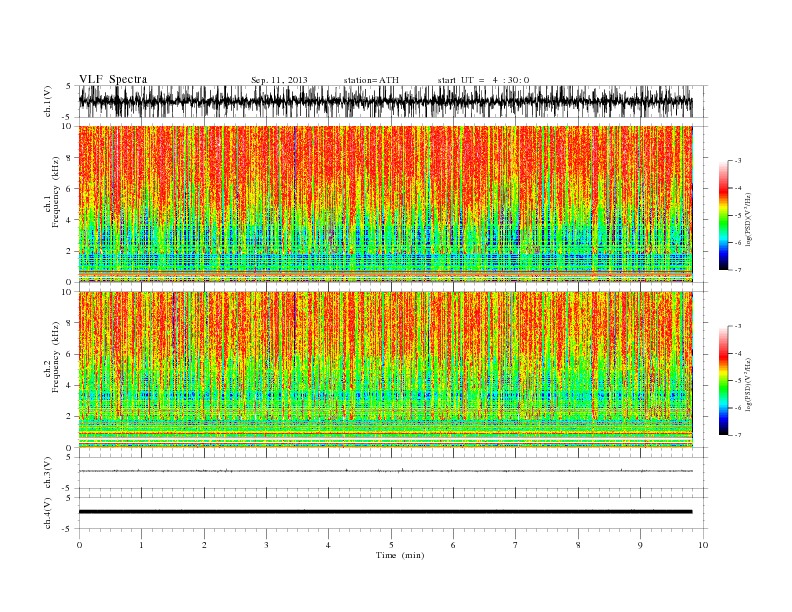This screenshot has width=792, height=612.
Task: Click the "6" kHz tick of ch.2 spectrogram
Action: tap(69, 354)
